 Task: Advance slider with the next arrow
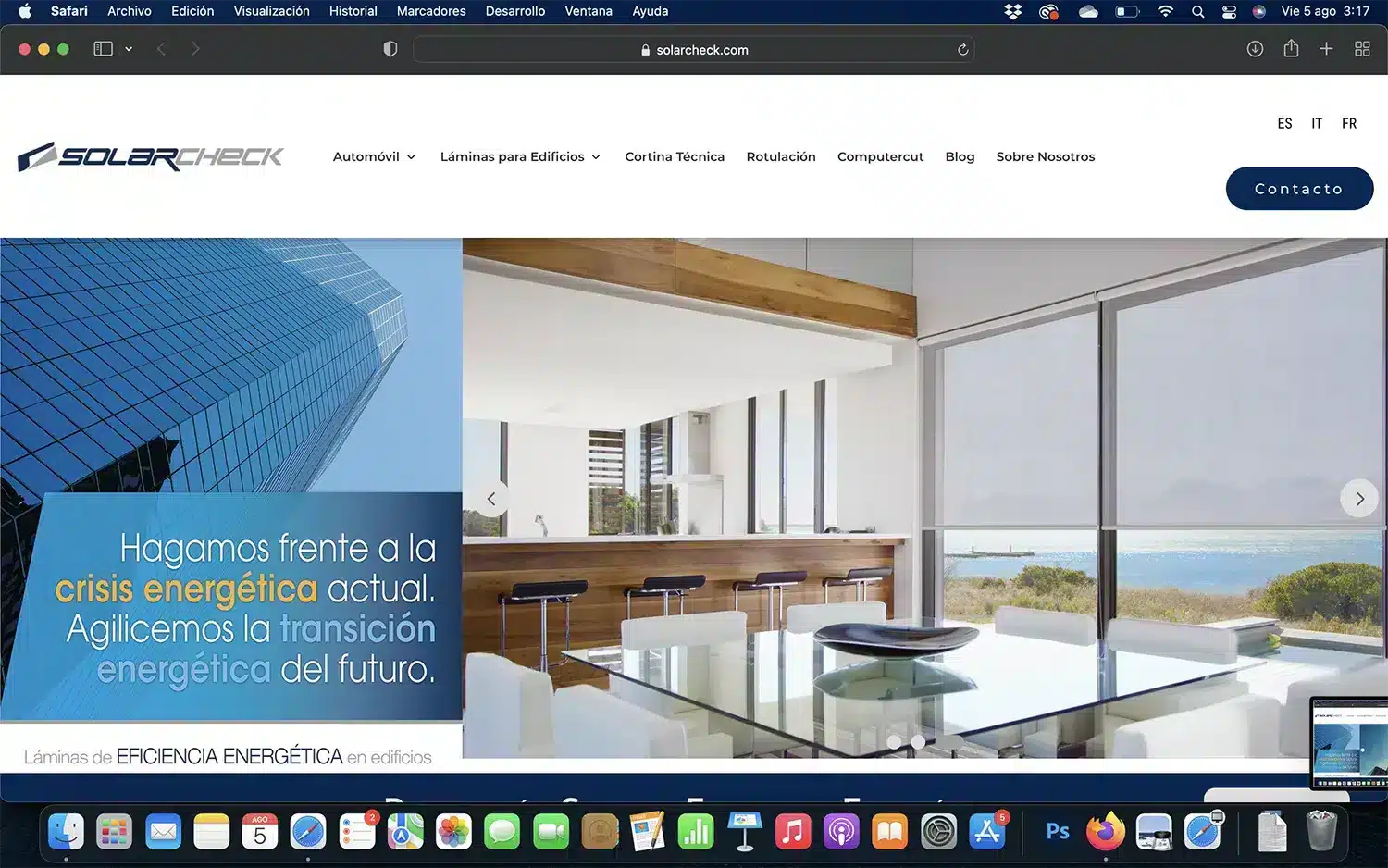point(1358,499)
